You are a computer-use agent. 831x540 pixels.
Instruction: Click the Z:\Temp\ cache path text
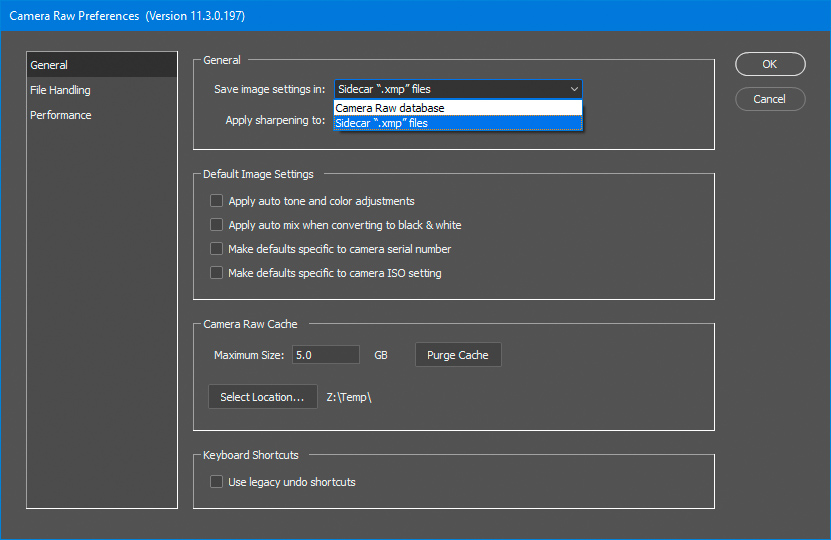point(349,397)
